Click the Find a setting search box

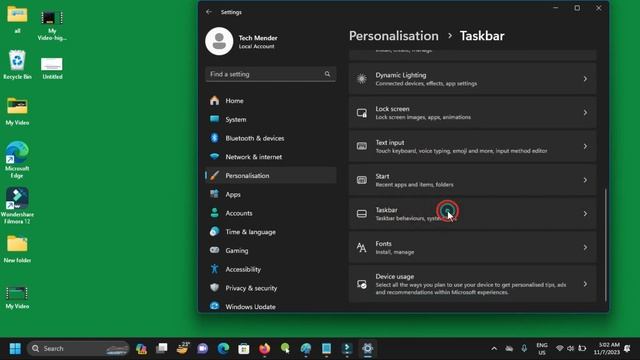click(x=271, y=74)
